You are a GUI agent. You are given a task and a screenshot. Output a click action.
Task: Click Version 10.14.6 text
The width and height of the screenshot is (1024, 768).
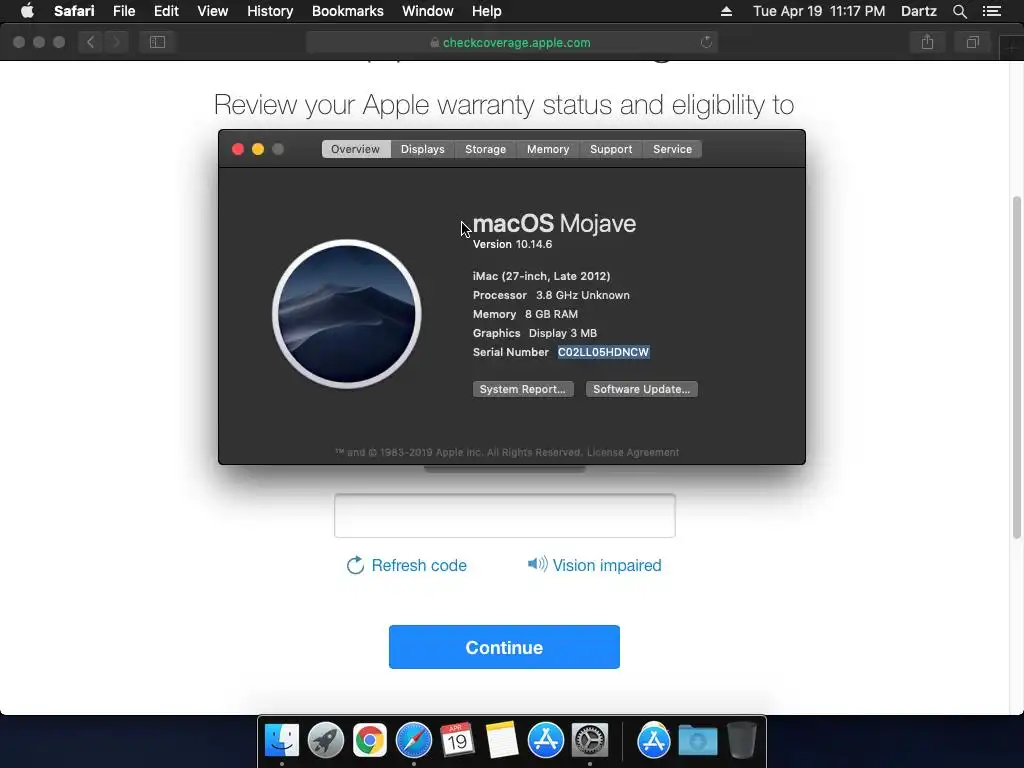point(512,244)
